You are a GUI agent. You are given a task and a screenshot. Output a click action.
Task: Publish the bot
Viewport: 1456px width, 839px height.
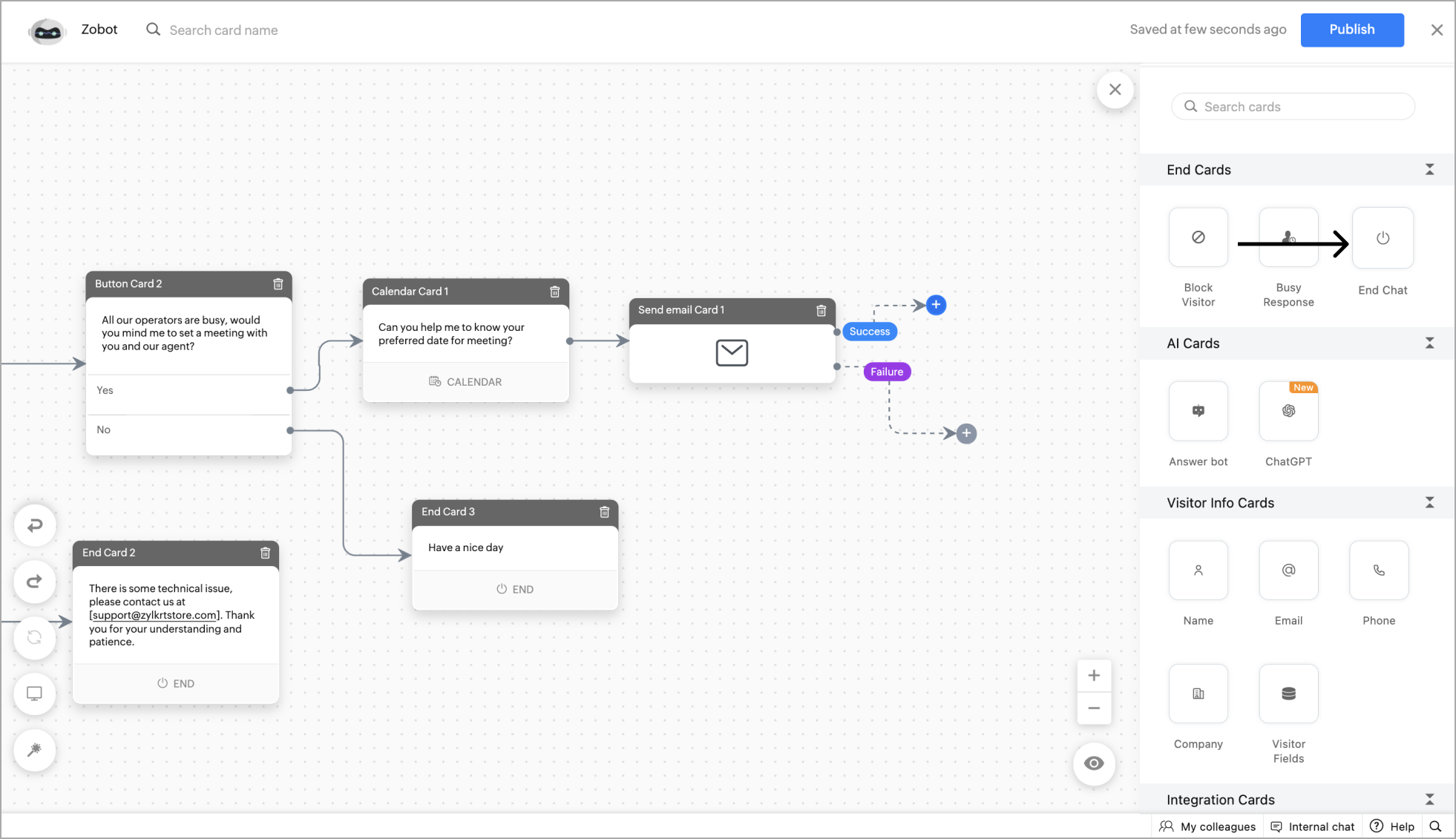pyautogui.click(x=1351, y=30)
